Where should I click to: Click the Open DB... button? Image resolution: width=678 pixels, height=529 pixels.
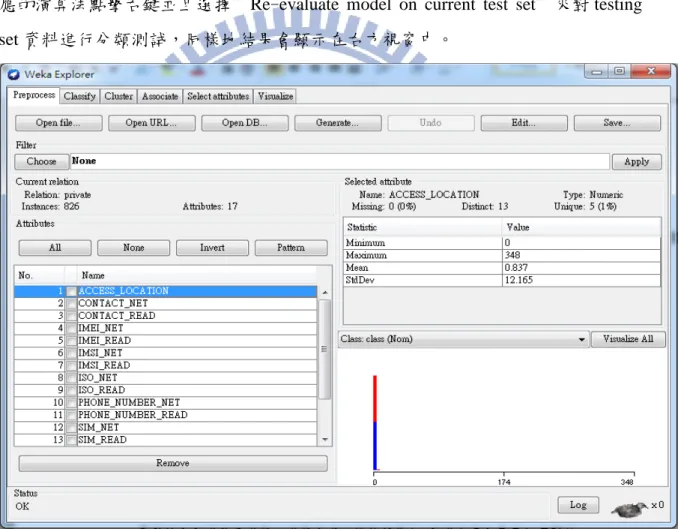(245, 123)
